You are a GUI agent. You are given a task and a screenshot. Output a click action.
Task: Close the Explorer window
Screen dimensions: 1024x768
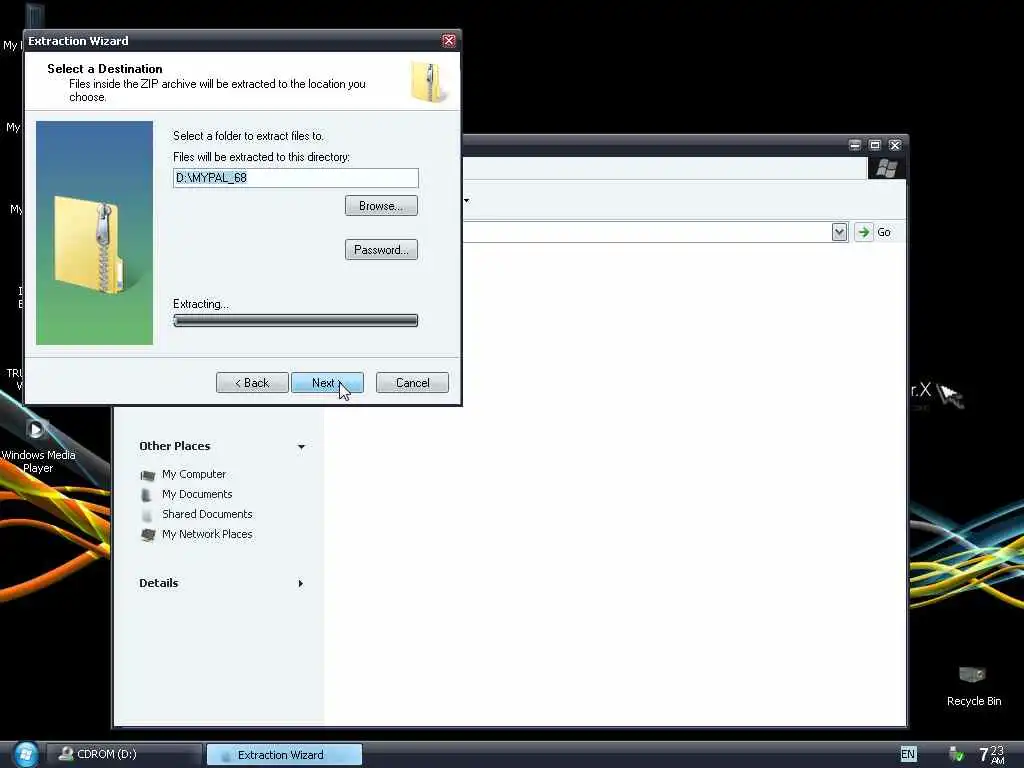point(895,145)
